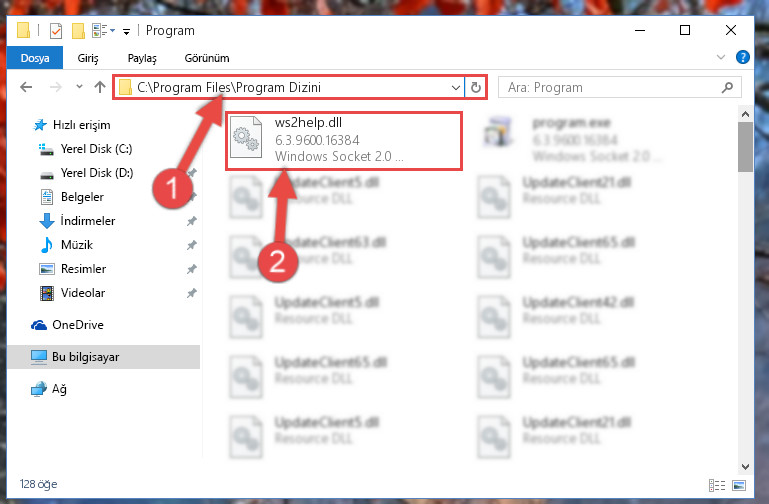Click the Help question mark icon
The image size is (769, 504).
pos(743,57)
